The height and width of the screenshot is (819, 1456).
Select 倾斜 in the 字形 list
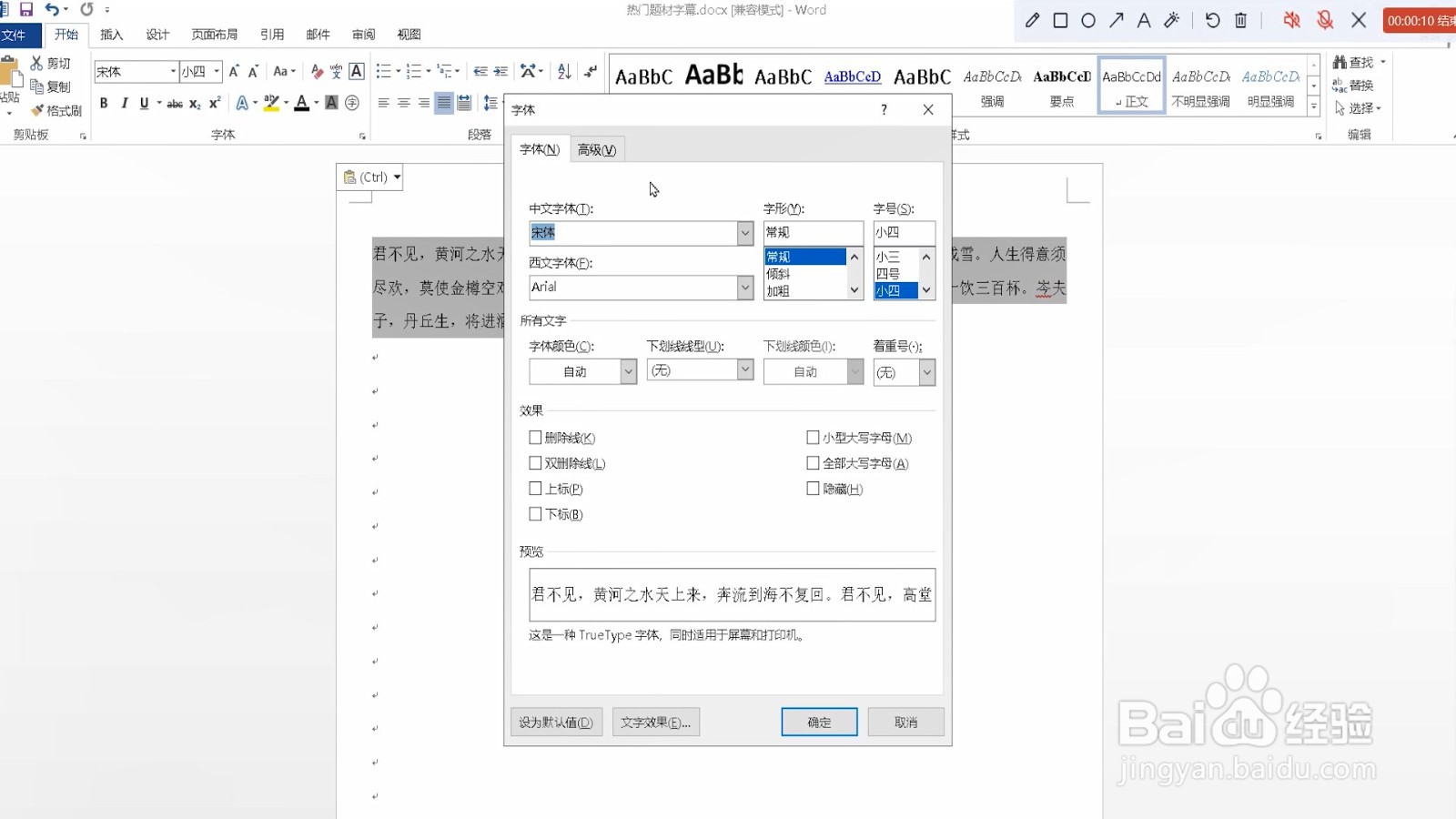(x=805, y=274)
